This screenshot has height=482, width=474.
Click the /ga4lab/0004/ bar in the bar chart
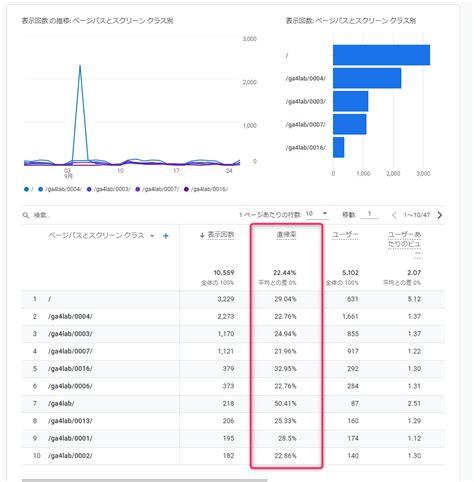pos(367,78)
